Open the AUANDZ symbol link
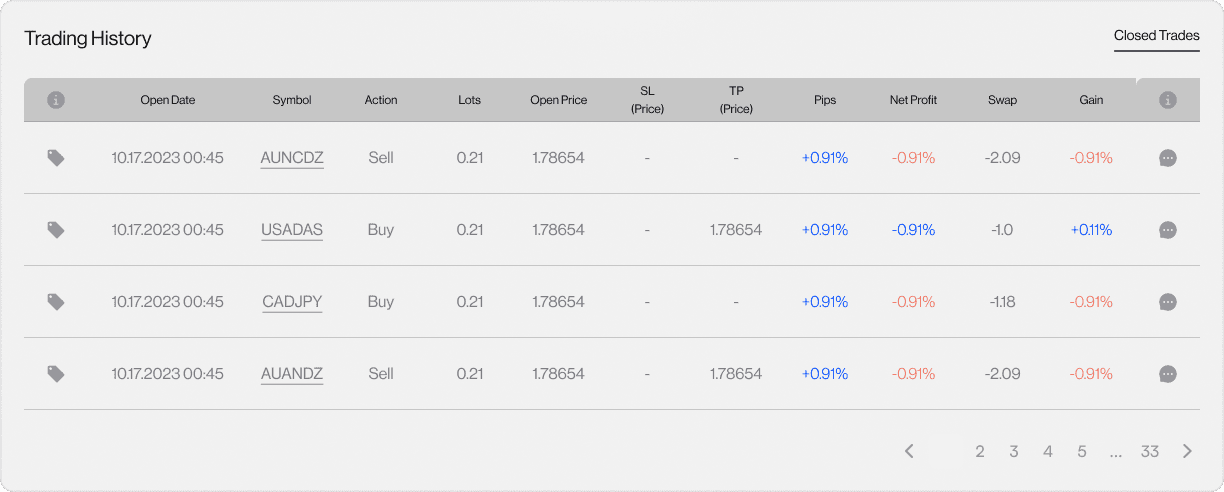1224x492 pixels. (x=292, y=374)
